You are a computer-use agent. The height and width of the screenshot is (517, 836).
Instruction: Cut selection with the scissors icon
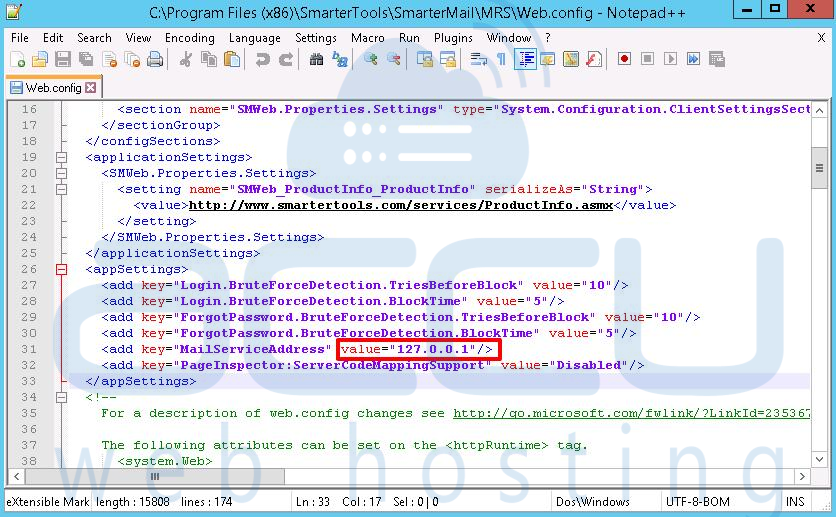tap(186, 59)
